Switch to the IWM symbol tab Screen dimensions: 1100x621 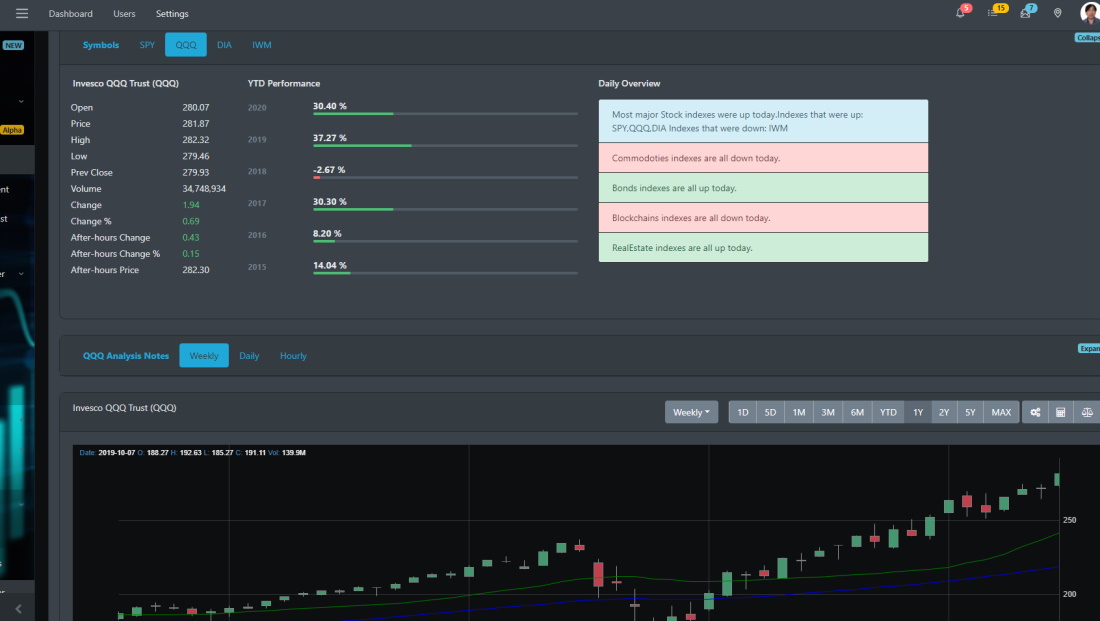click(262, 44)
